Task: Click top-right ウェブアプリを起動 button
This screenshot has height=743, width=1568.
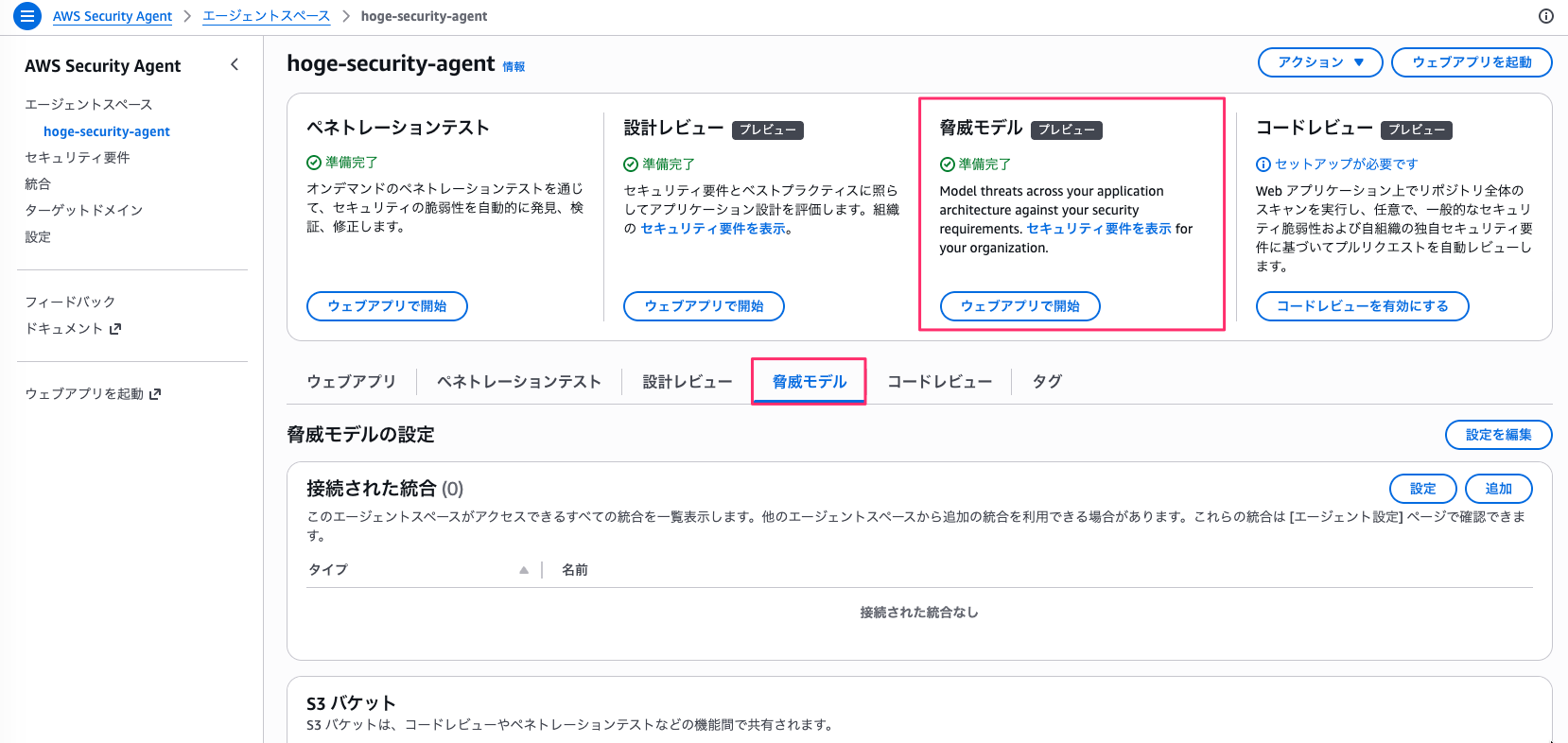Action: [1472, 62]
